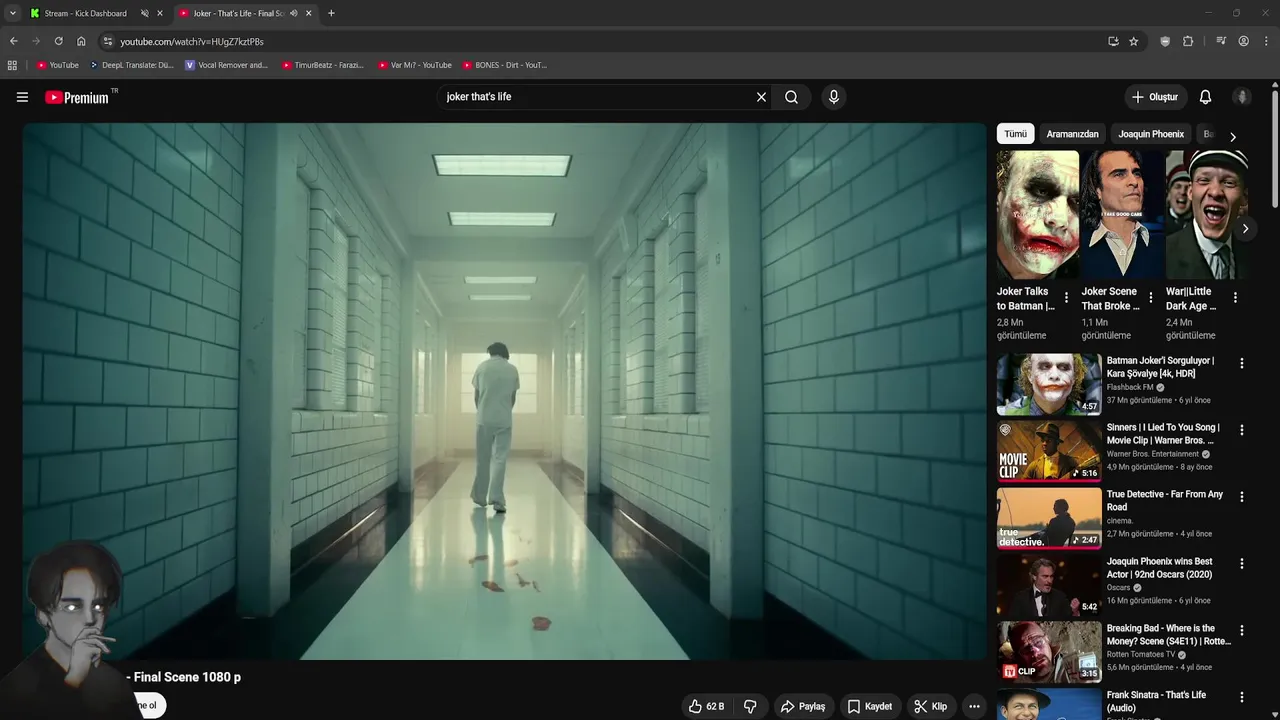Open Chrome three-dot menu

1267,41
